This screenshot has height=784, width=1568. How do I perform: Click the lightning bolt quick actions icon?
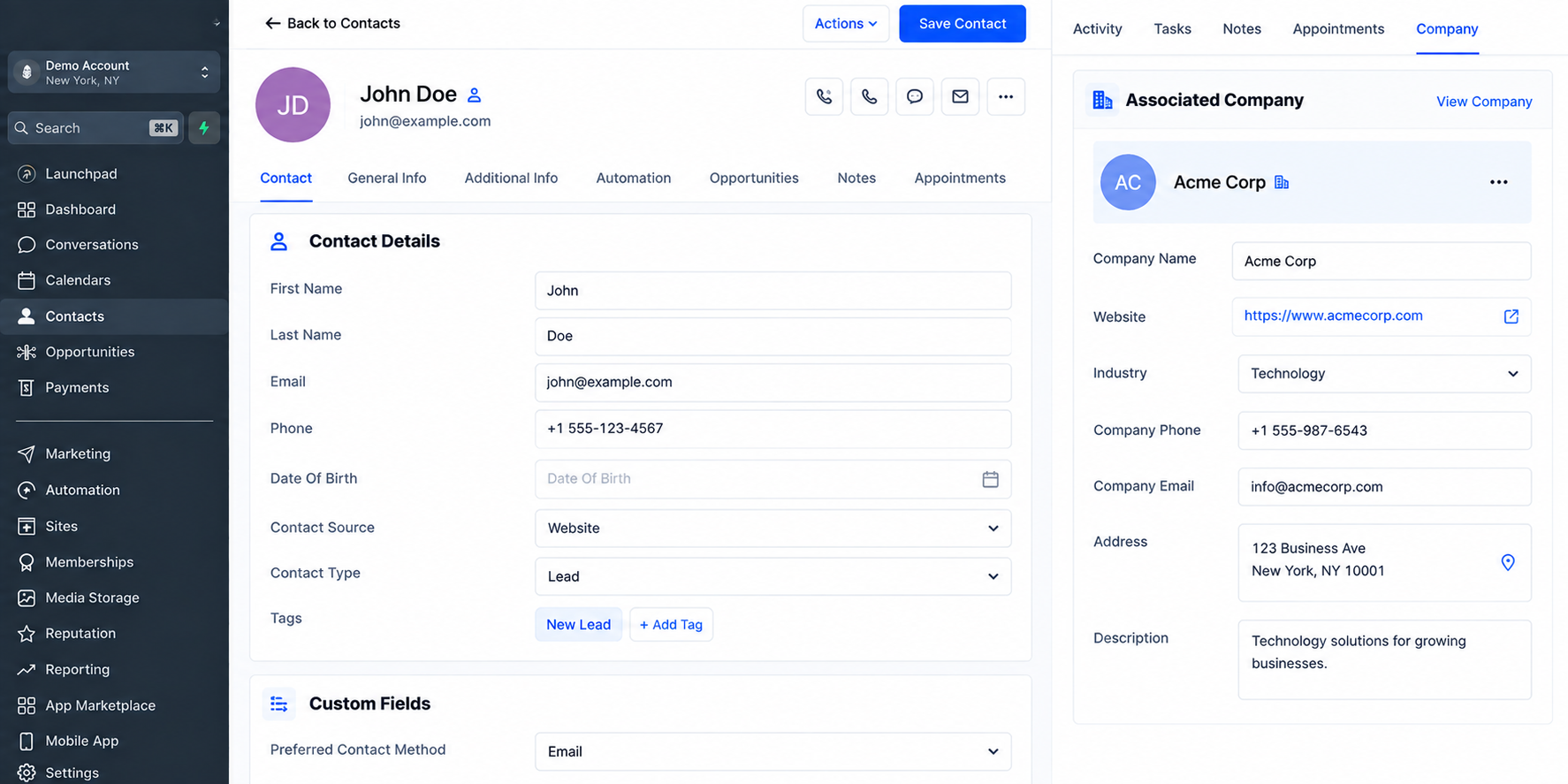tap(204, 128)
